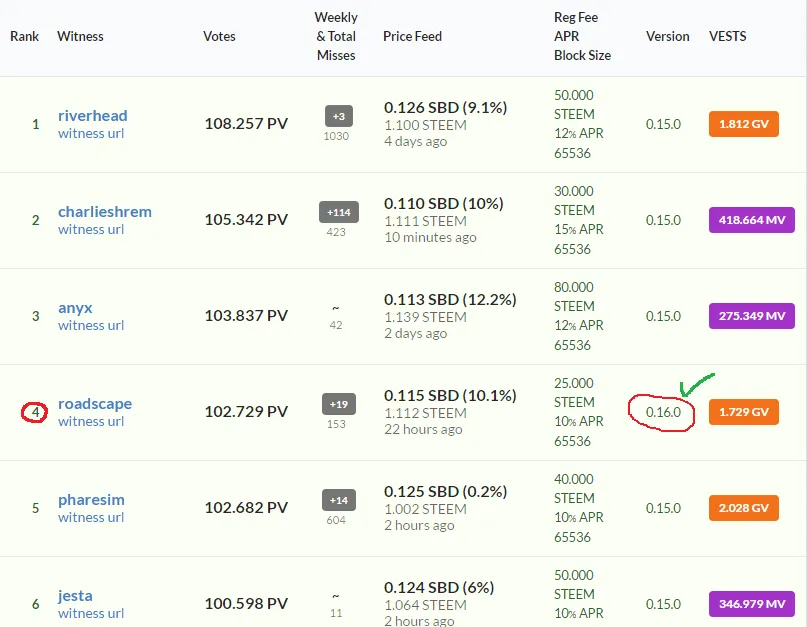Click the "4 days ago" feed timestamp
The width and height of the screenshot is (807, 627).
click(x=416, y=142)
